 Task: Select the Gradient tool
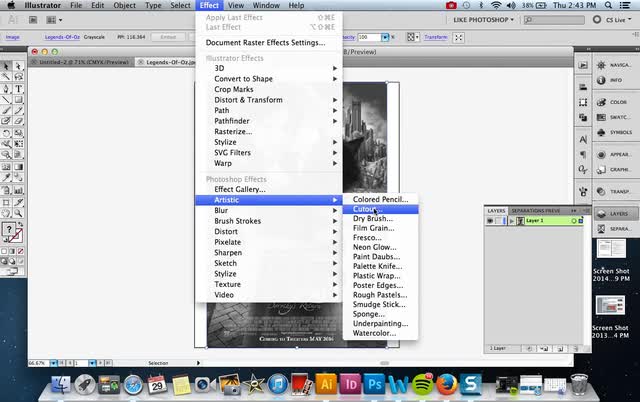pos(18,167)
